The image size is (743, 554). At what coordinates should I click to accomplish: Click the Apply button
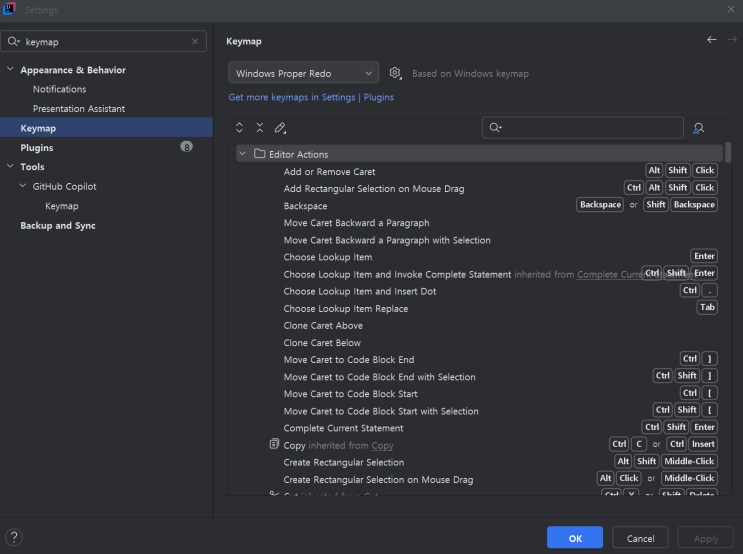coord(706,538)
